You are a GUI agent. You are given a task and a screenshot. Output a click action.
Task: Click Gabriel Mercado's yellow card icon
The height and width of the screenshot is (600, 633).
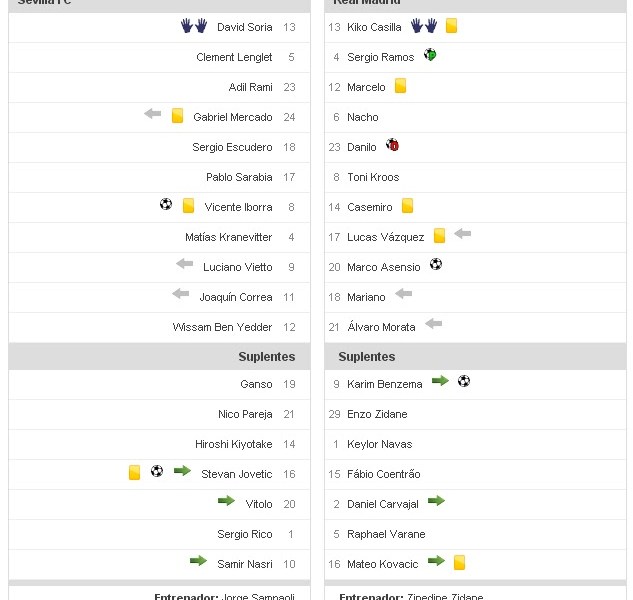tap(177, 116)
